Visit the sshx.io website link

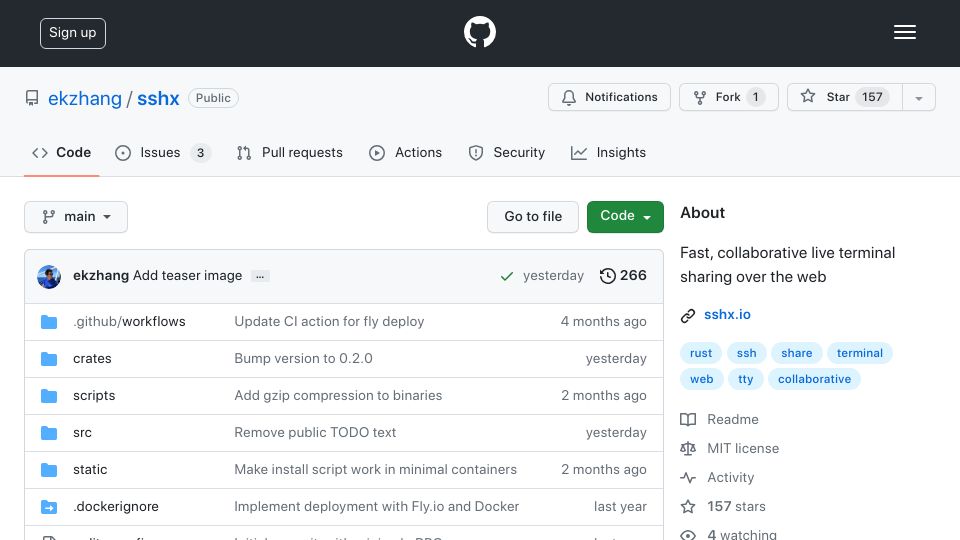(x=727, y=315)
